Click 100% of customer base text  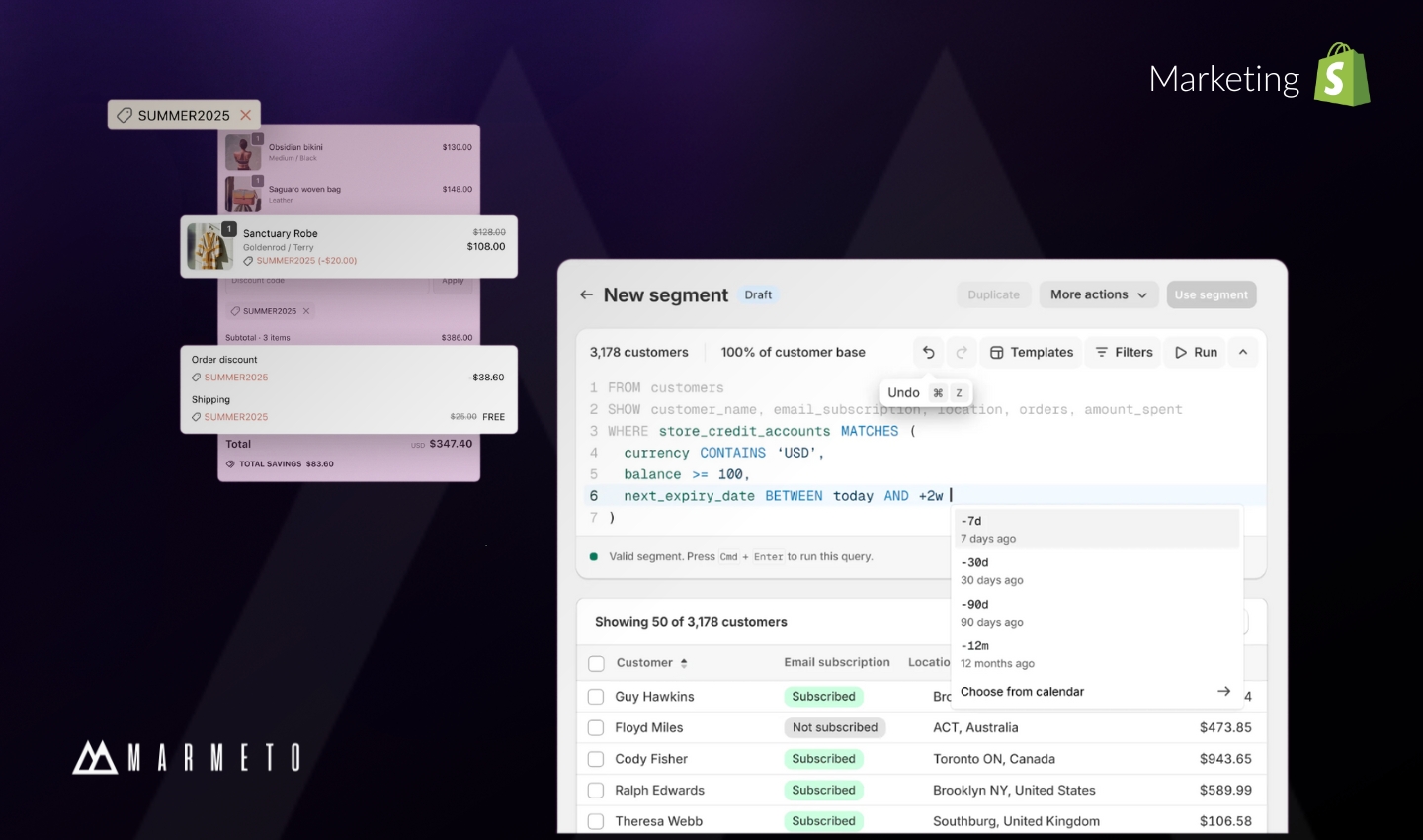click(793, 352)
